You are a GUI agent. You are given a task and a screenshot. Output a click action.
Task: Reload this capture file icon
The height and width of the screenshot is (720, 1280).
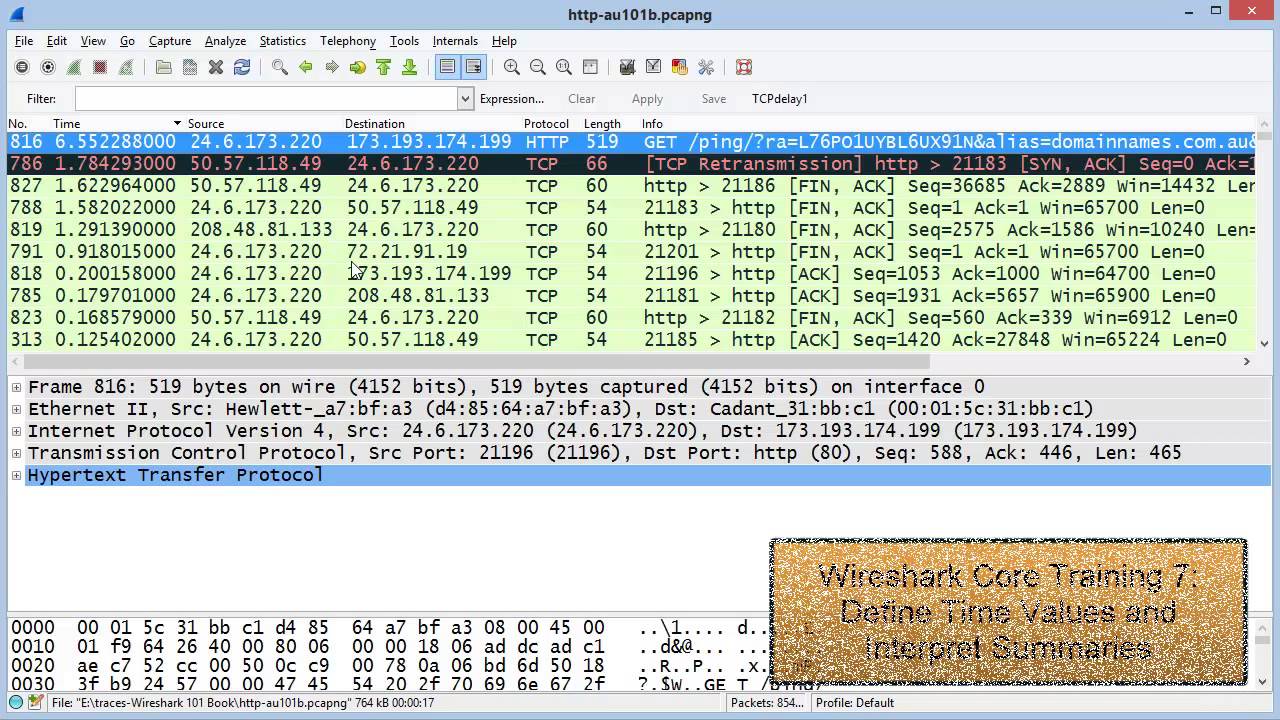(242, 67)
